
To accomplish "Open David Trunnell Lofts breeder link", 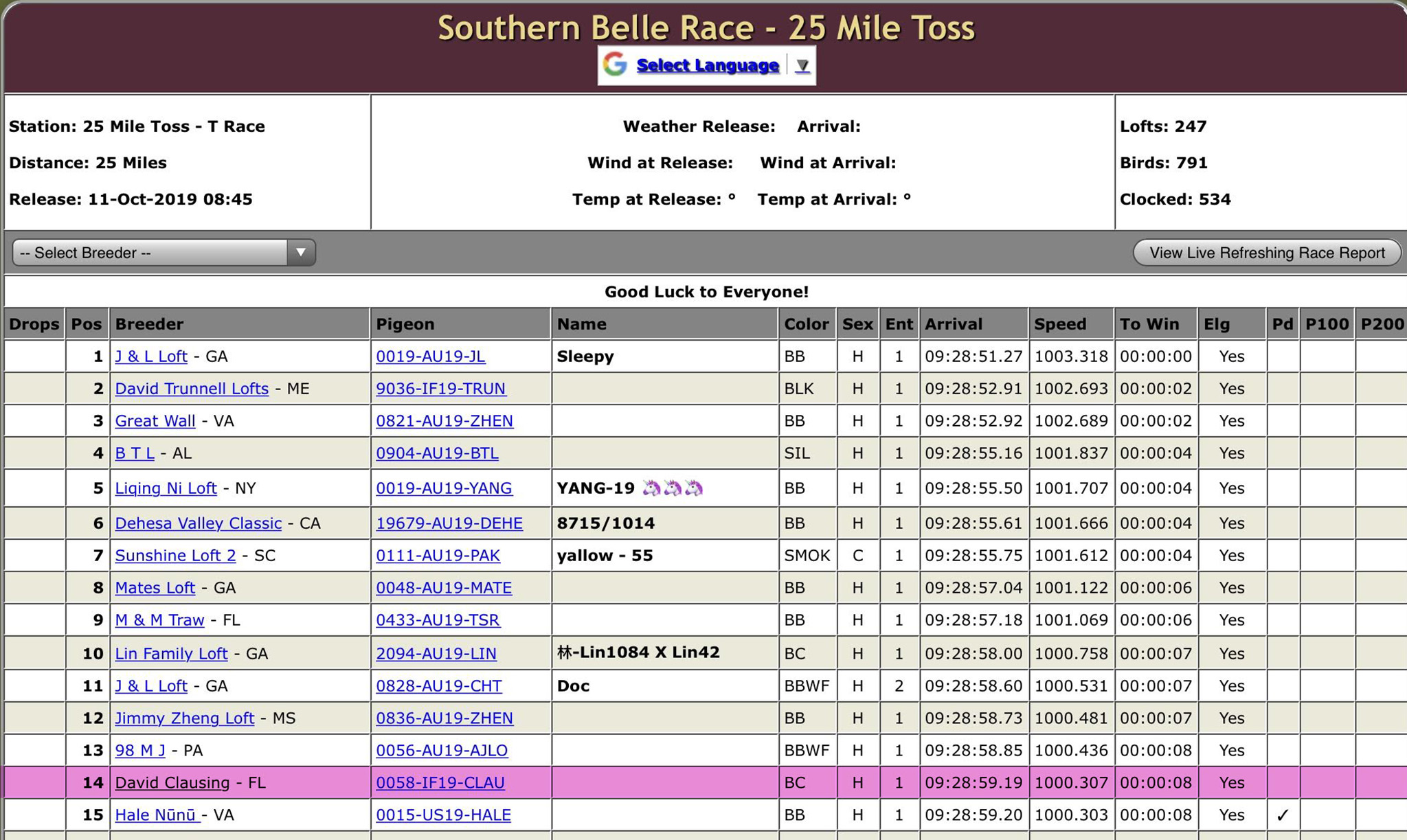I will [191, 389].
